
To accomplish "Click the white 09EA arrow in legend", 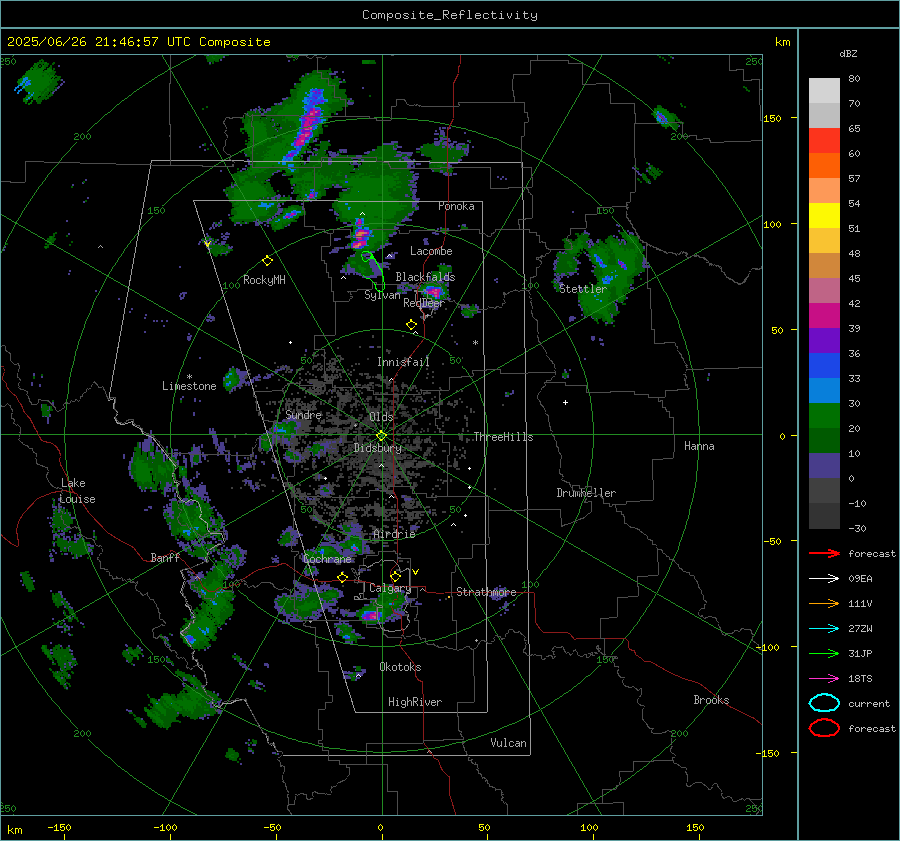I will click(824, 578).
